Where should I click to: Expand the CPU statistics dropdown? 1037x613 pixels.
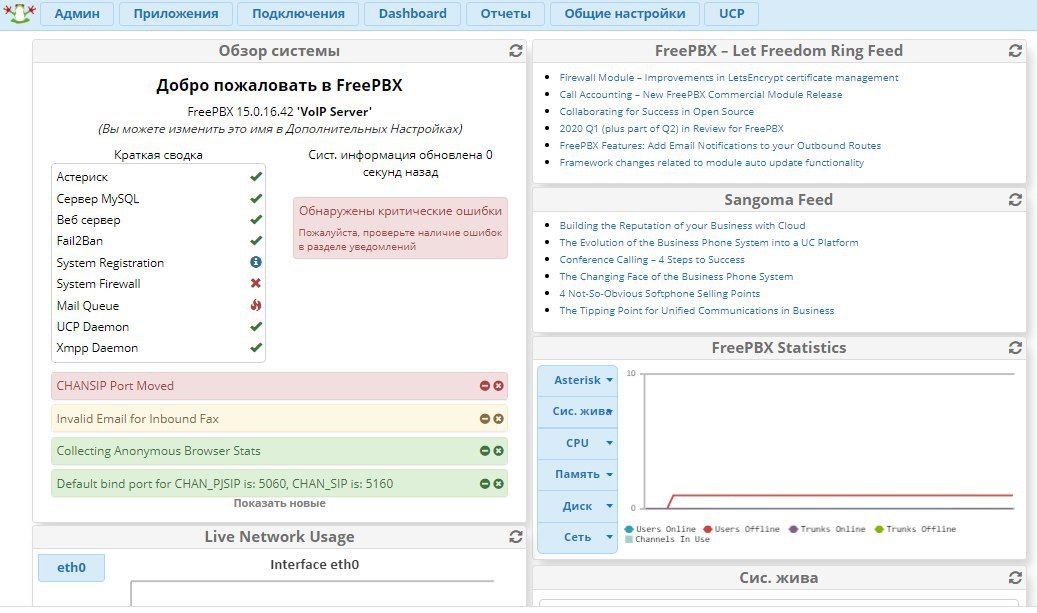click(577, 443)
